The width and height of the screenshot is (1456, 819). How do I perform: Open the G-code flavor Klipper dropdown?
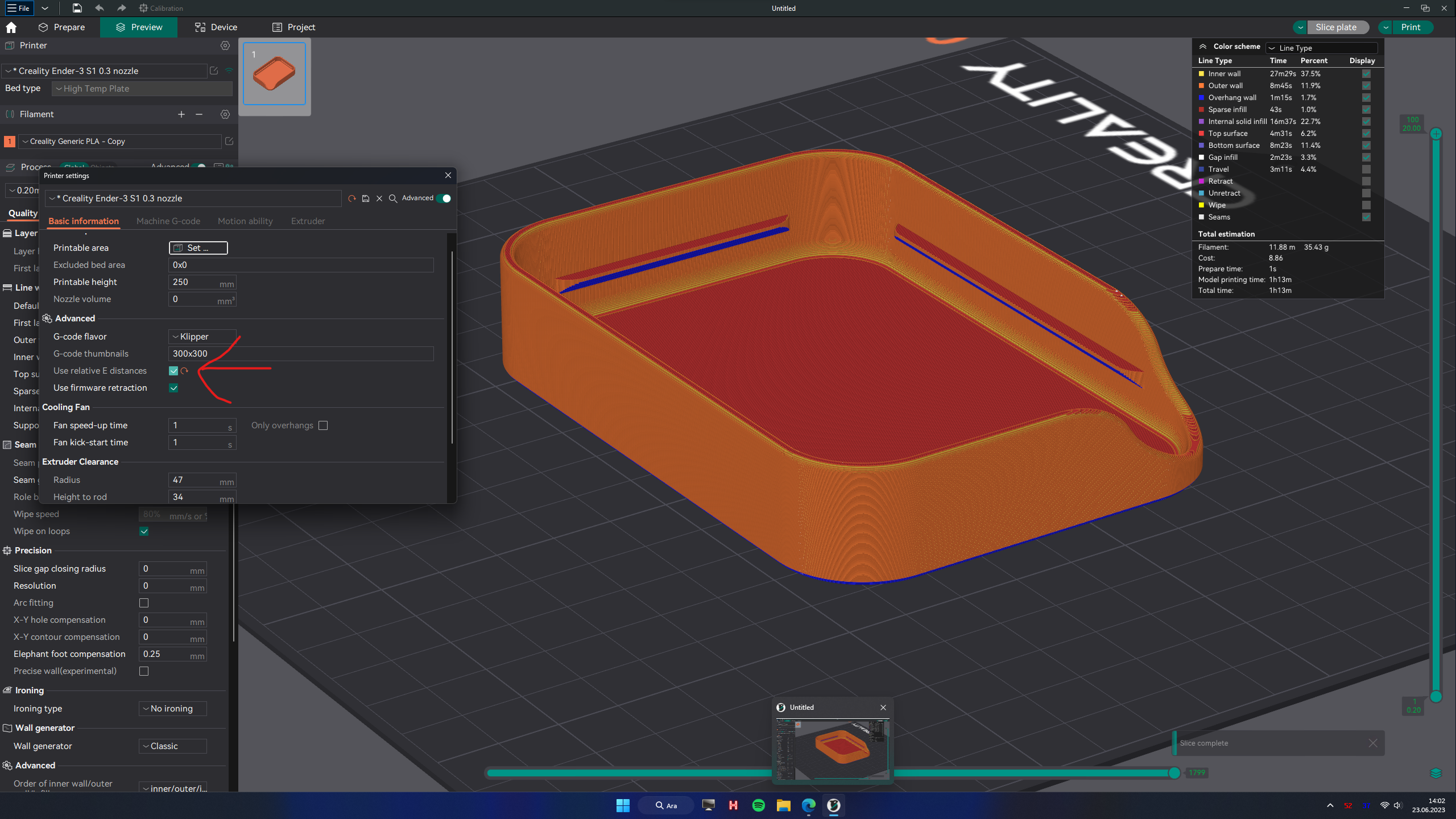201,336
